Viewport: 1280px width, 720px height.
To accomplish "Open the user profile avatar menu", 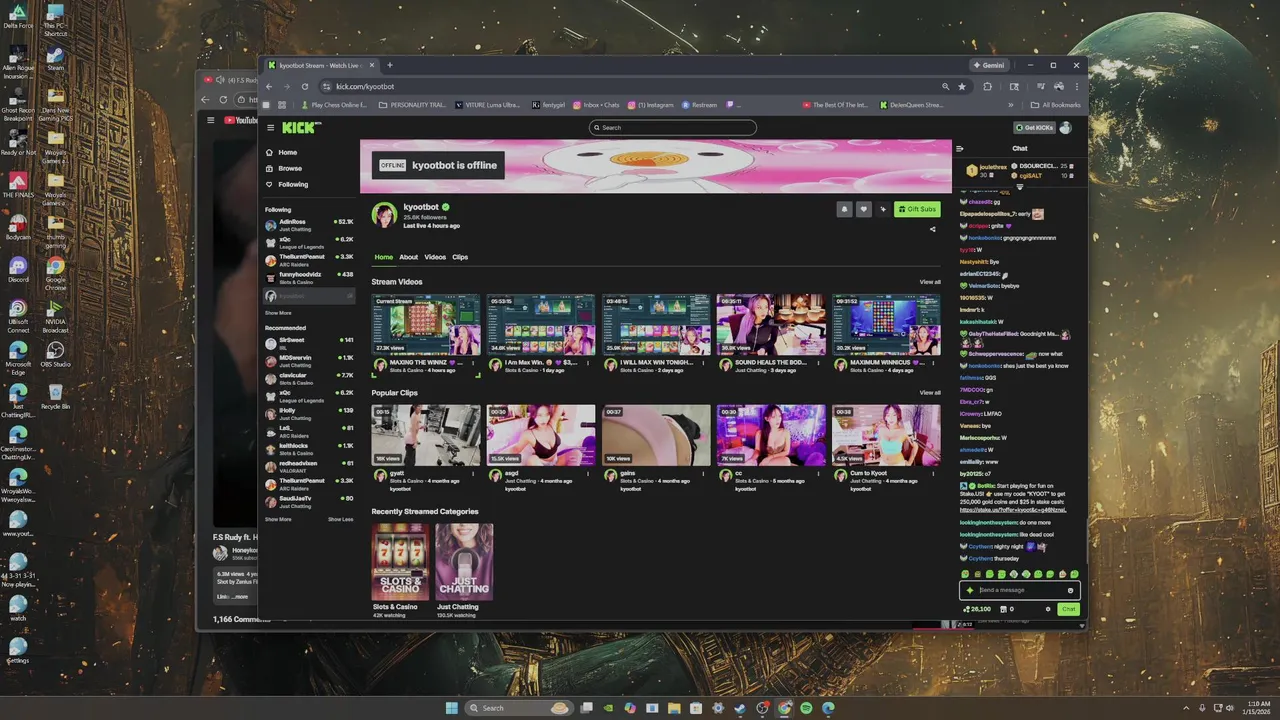I will click(x=1066, y=128).
